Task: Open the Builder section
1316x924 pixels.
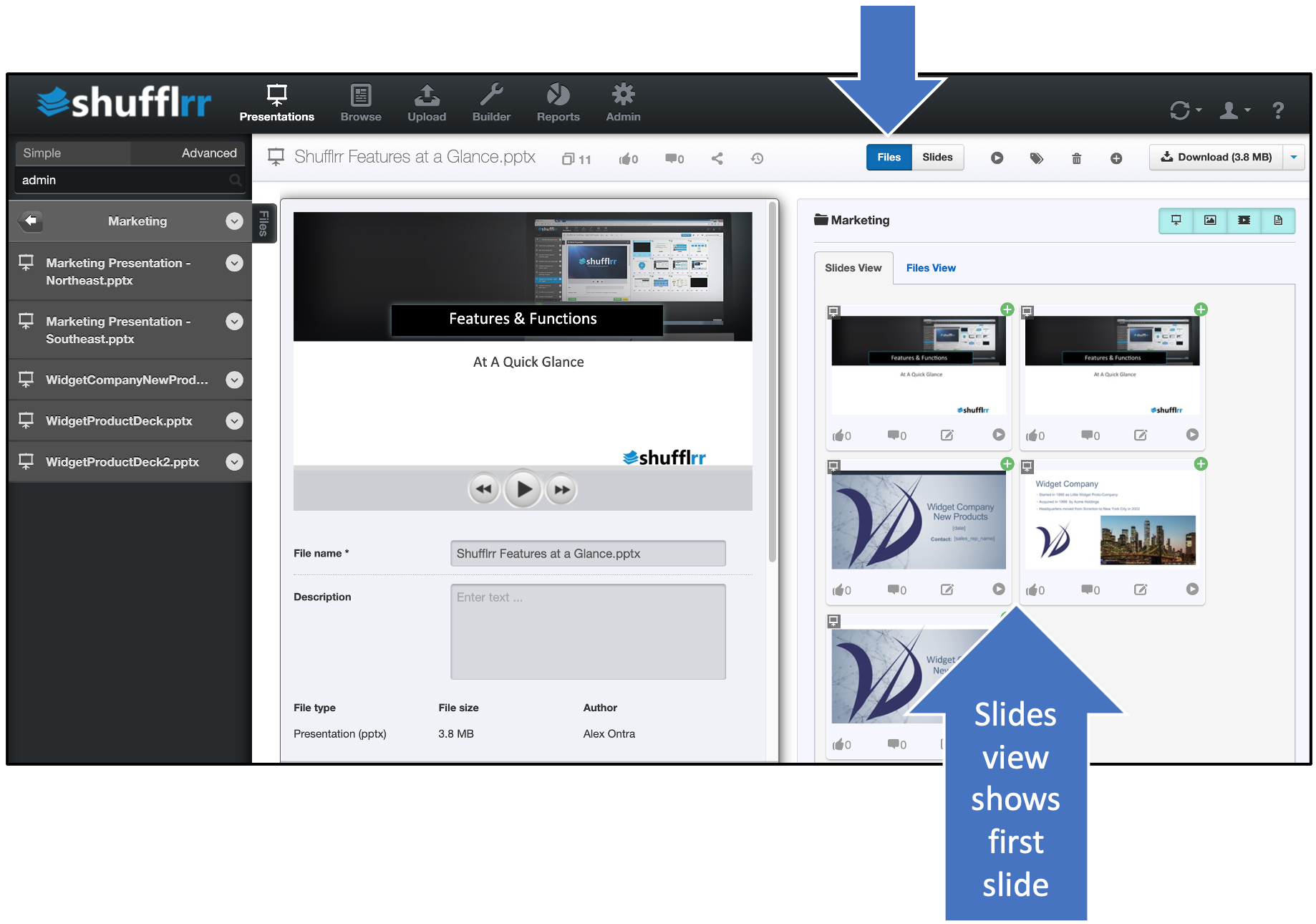Action: (x=491, y=103)
